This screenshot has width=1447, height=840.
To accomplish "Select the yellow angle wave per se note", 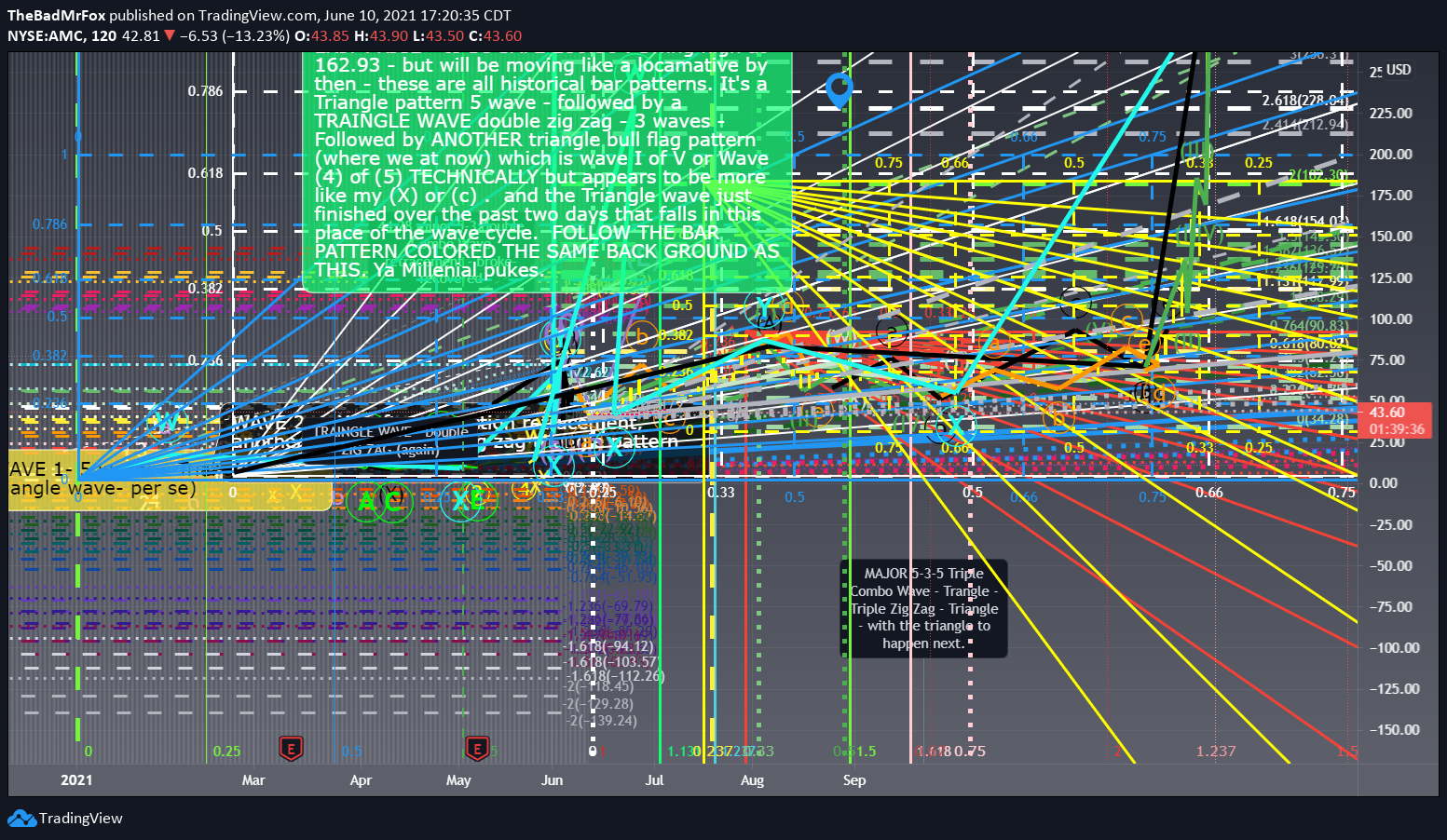I will pyautogui.click(x=170, y=481).
